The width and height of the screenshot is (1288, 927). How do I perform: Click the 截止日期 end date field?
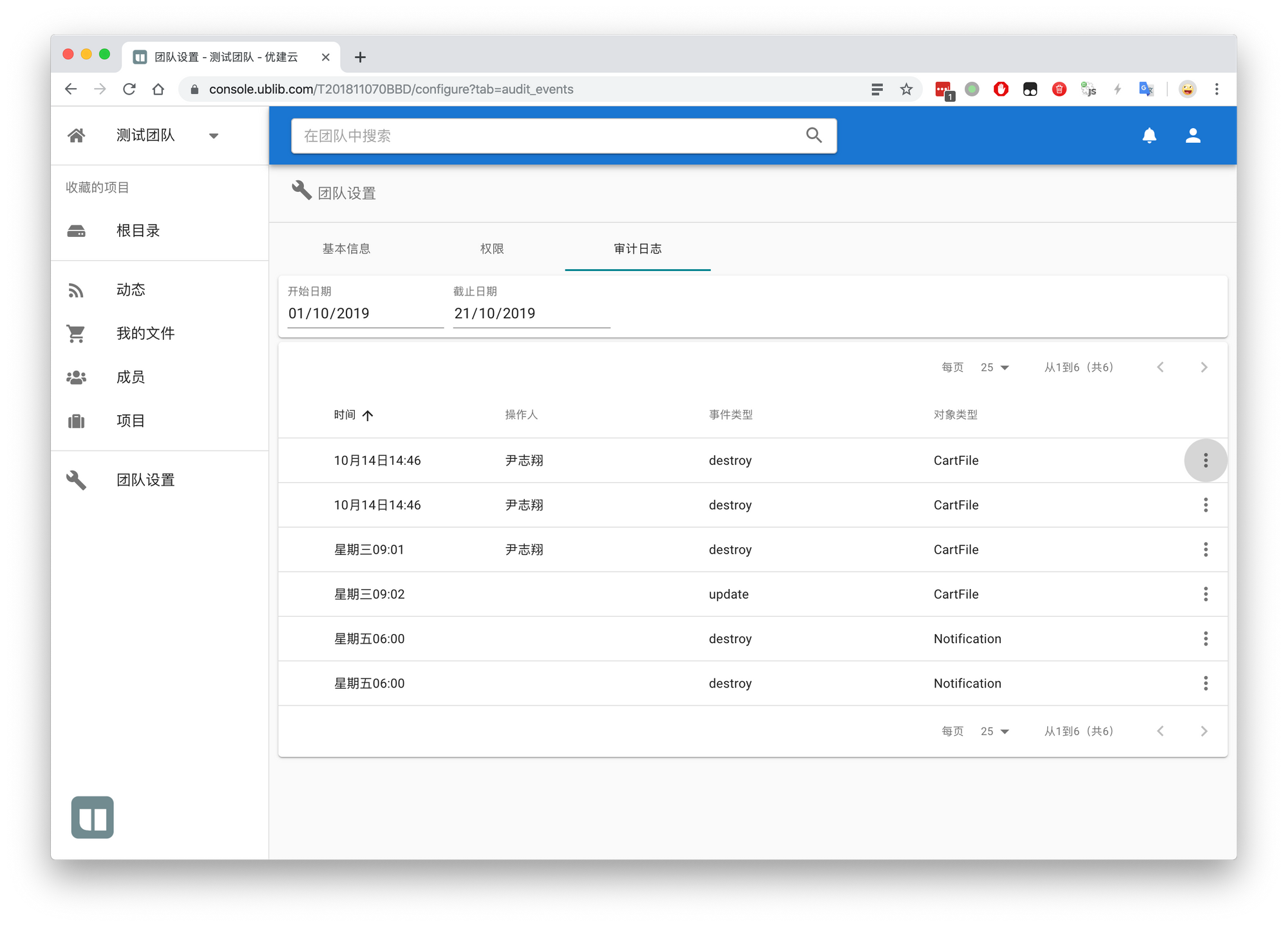tap(531, 314)
